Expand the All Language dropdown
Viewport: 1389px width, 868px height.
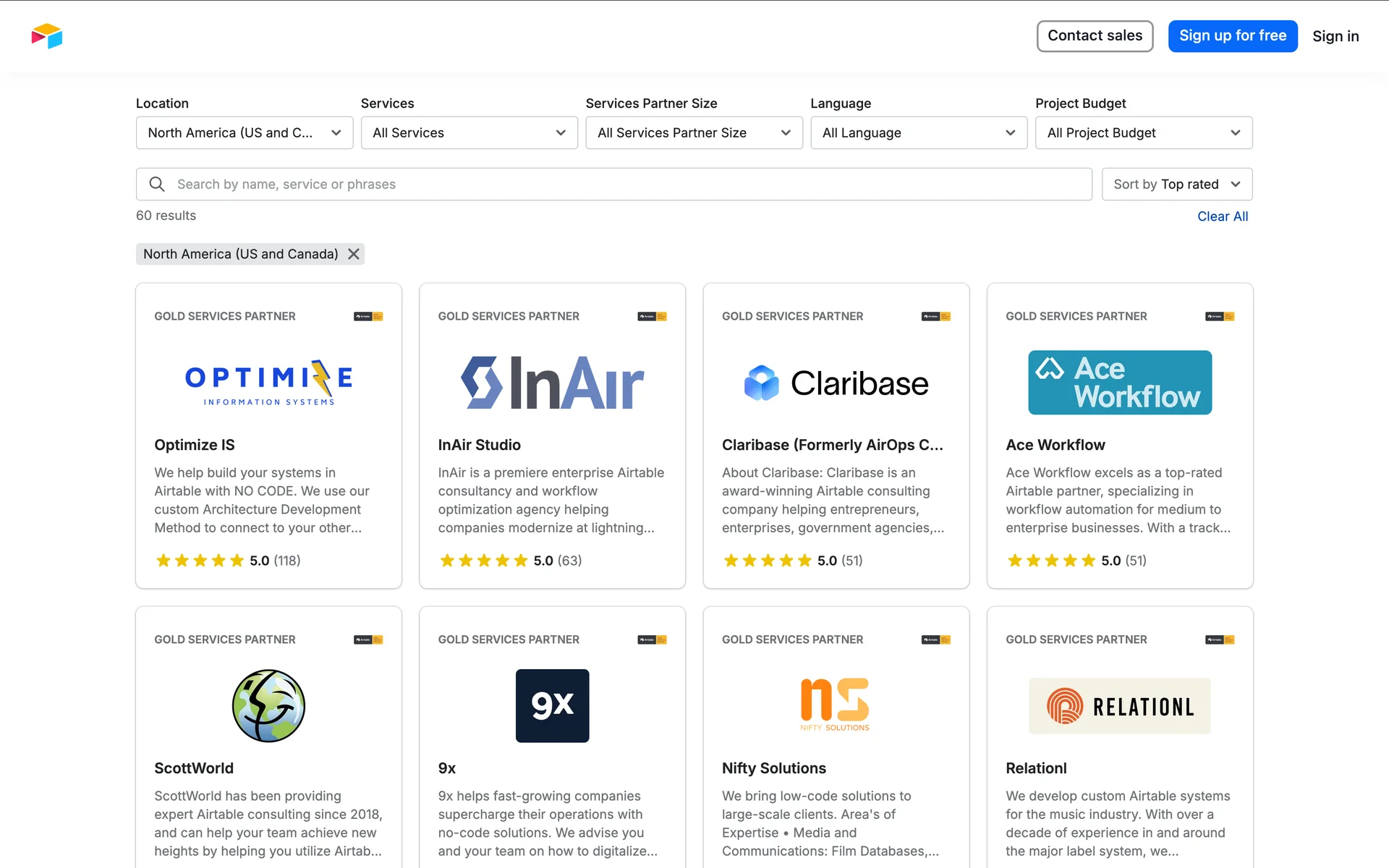918,133
